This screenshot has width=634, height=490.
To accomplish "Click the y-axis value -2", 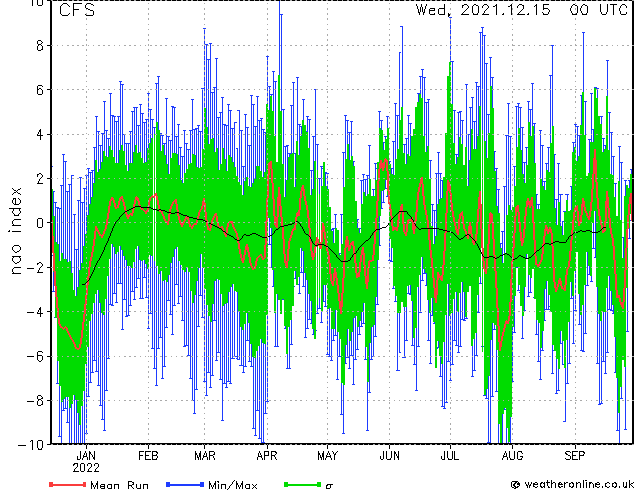I will [x=35, y=268].
